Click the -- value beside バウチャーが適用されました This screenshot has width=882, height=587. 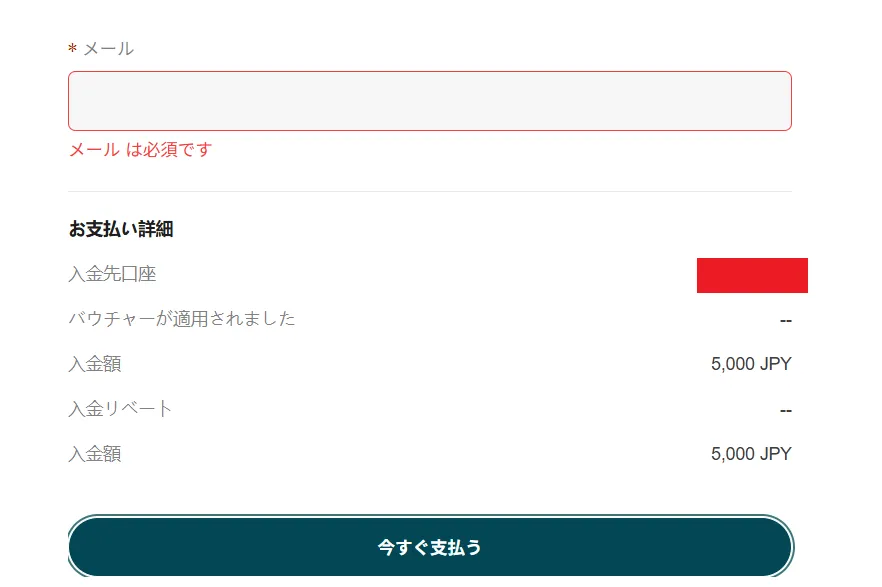pos(786,319)
